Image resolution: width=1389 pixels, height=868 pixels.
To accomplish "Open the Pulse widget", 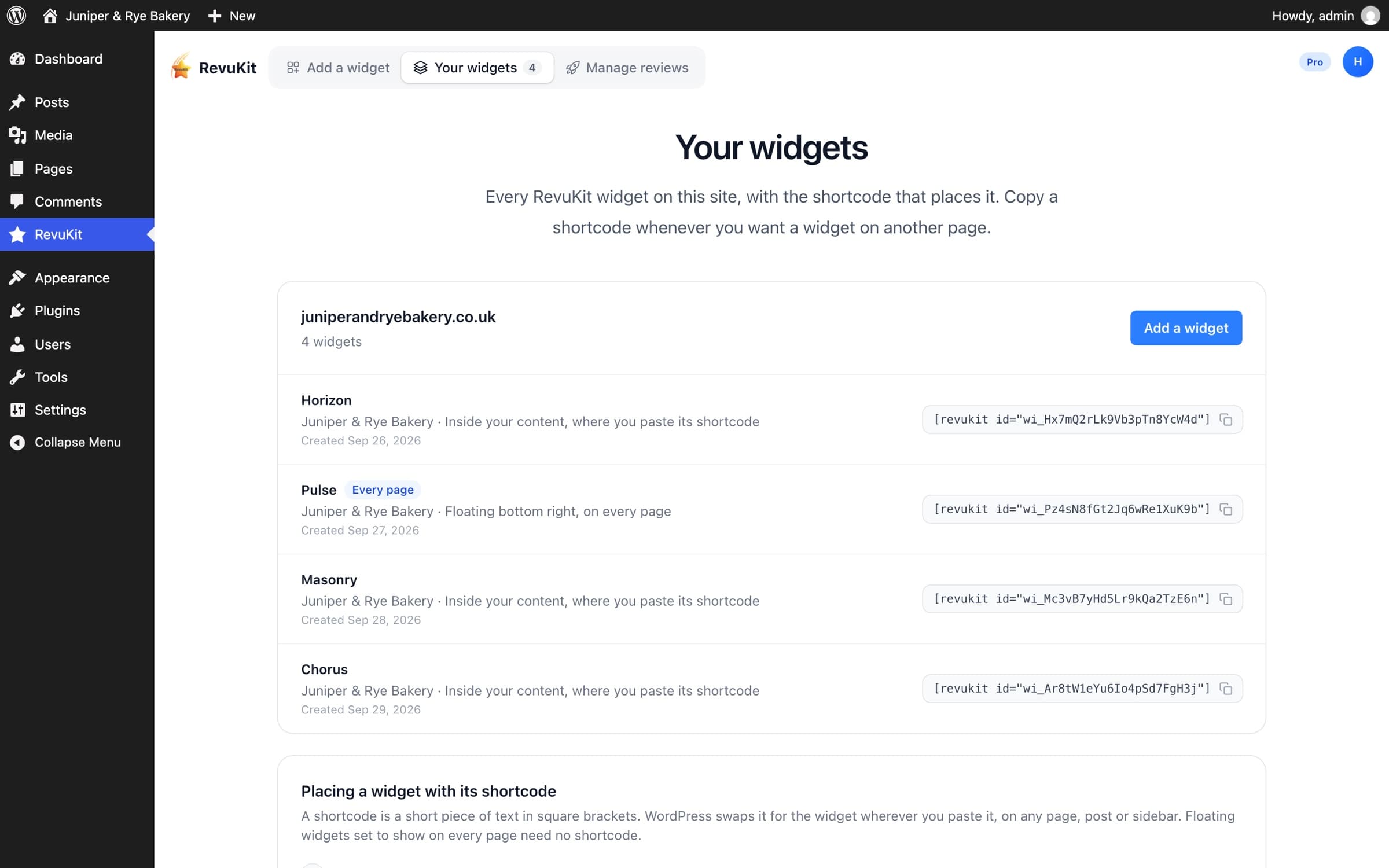I will [318, 490].
